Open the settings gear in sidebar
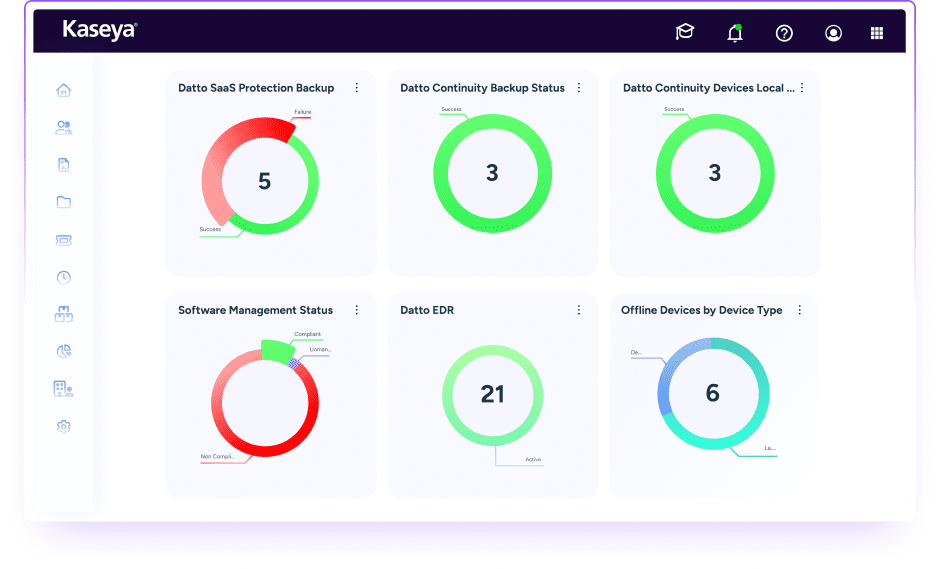The width and height of the screenshot is (940, 569). 64,426
